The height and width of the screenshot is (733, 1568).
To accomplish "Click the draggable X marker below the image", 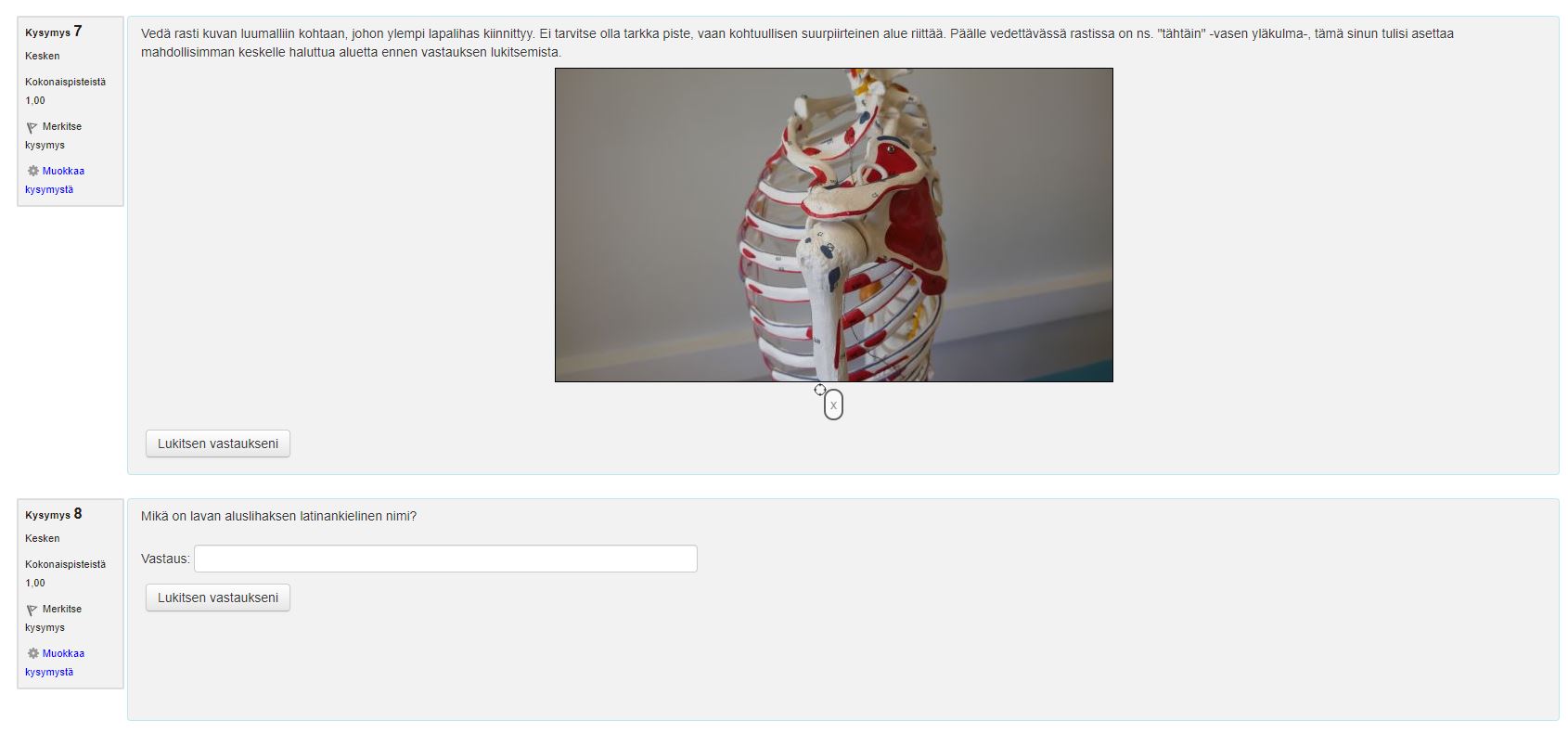I will click(833, 405).
